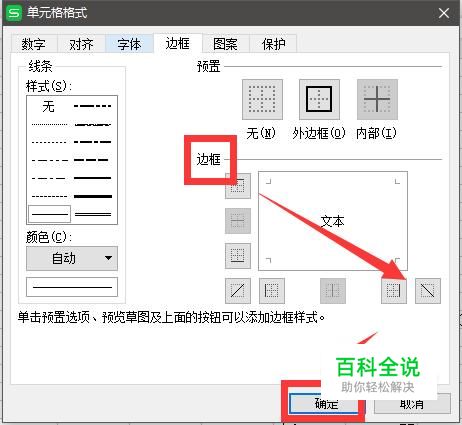
Task: Open the 颜色 自动 color dropdown
Action: pyautogui.click(x=72, y=258)
